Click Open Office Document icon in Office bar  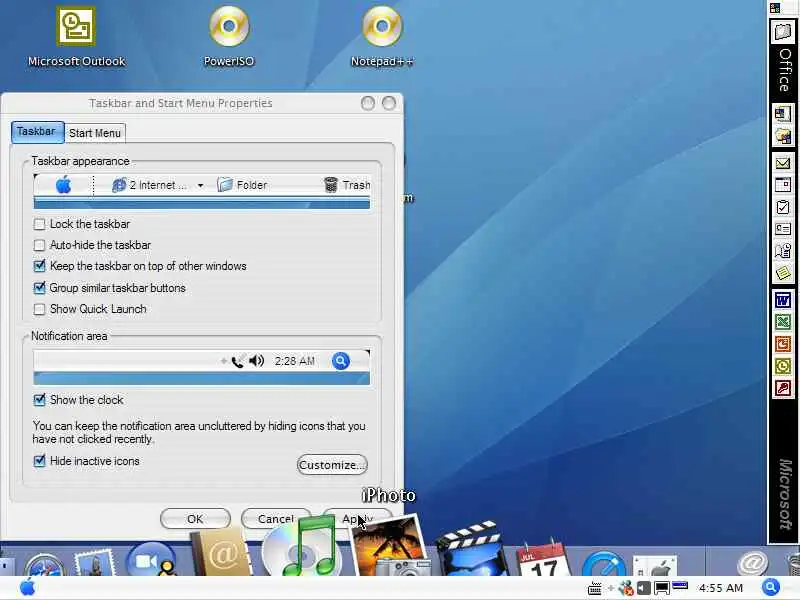(x=783, y=136)
